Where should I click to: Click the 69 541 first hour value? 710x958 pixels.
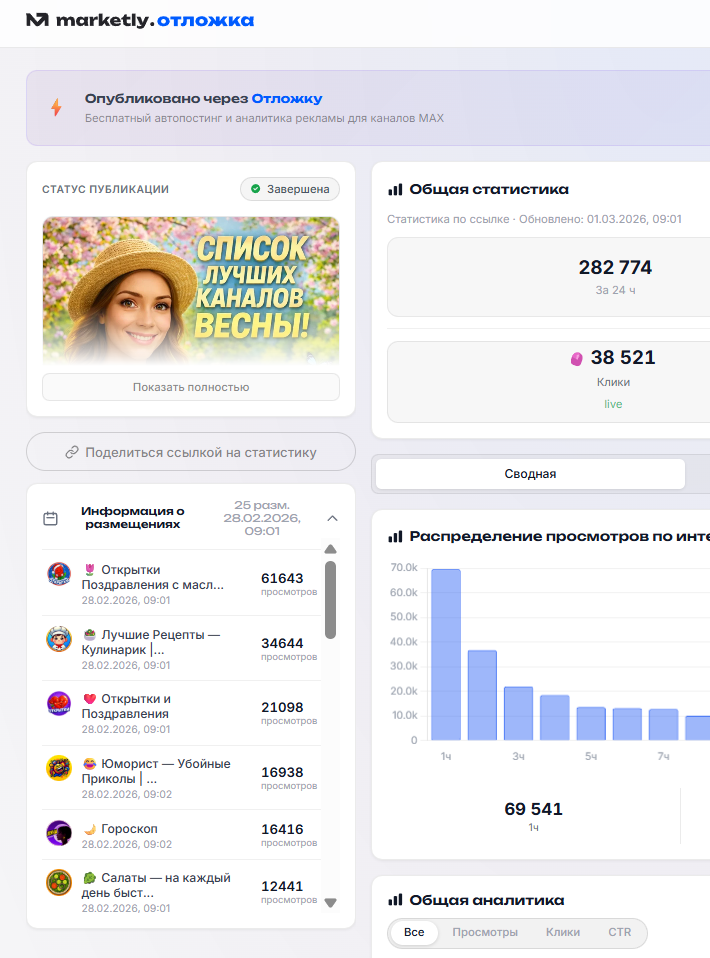point(533,809)
